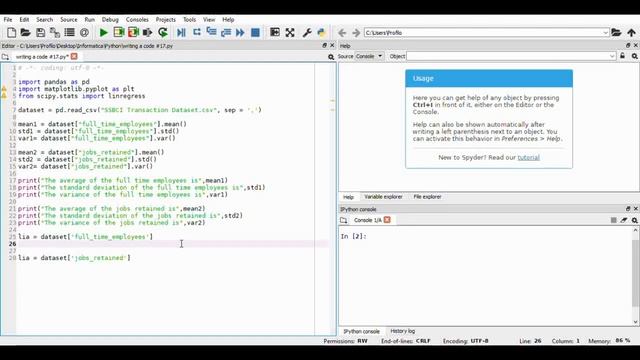This screenshot has width=640, height=360.
Task: Open the PYTHONPATH manager Python icon
Action: 322,33
